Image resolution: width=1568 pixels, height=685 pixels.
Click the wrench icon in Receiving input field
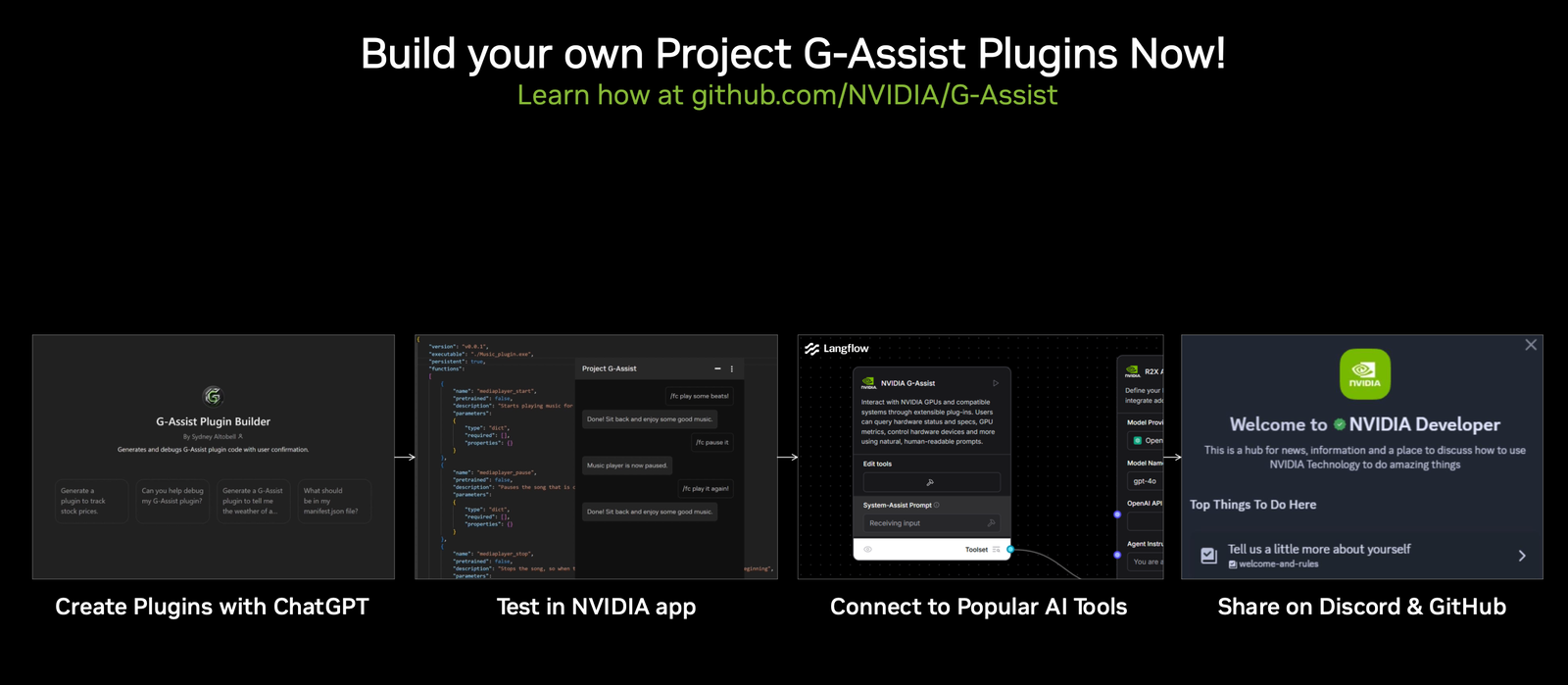pyautogui.click(x=992, y=523)
